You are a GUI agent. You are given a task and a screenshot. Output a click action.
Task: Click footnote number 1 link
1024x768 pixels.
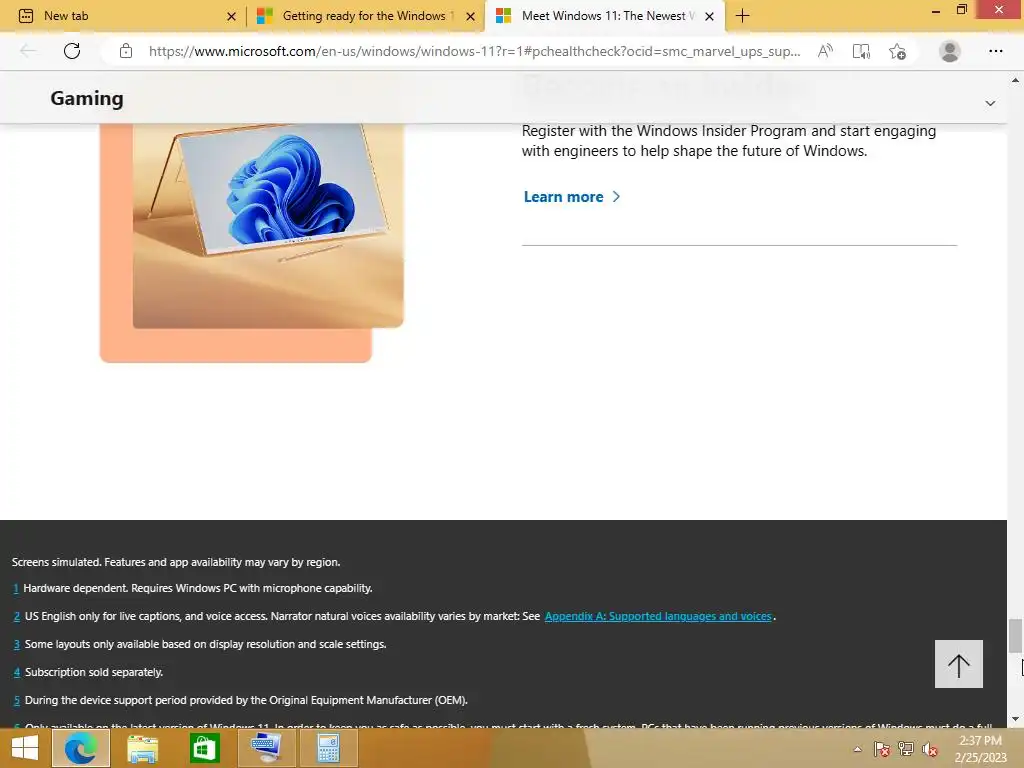point(16,588)
